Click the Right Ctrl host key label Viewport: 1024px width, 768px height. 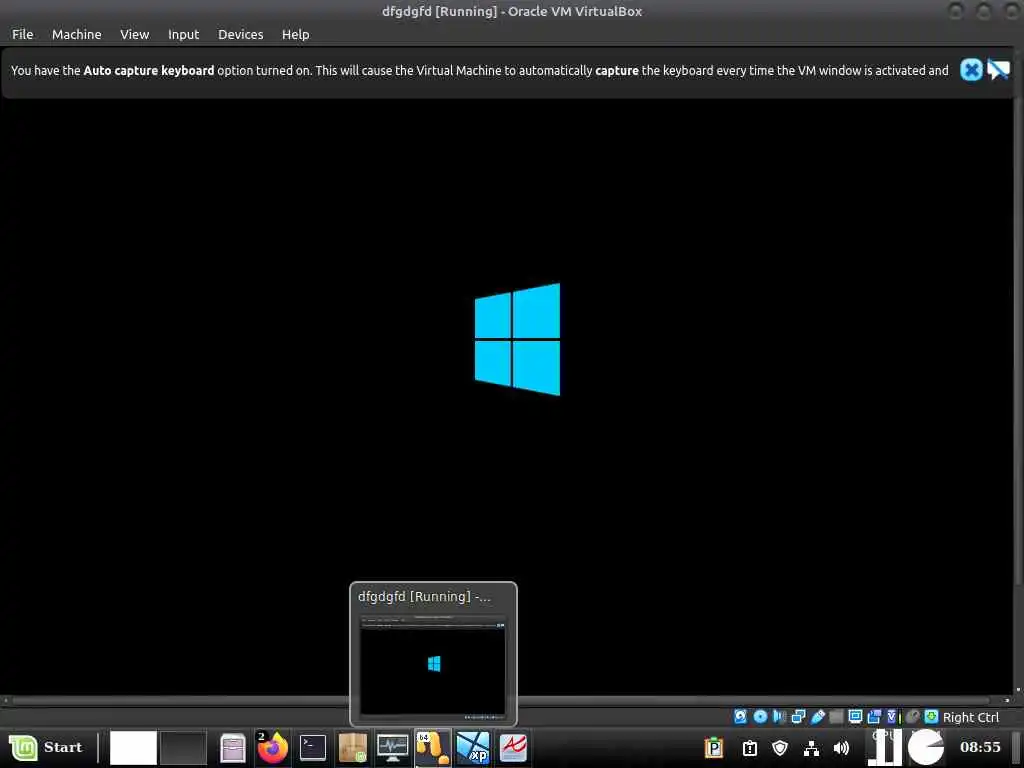tap(971, 717)
